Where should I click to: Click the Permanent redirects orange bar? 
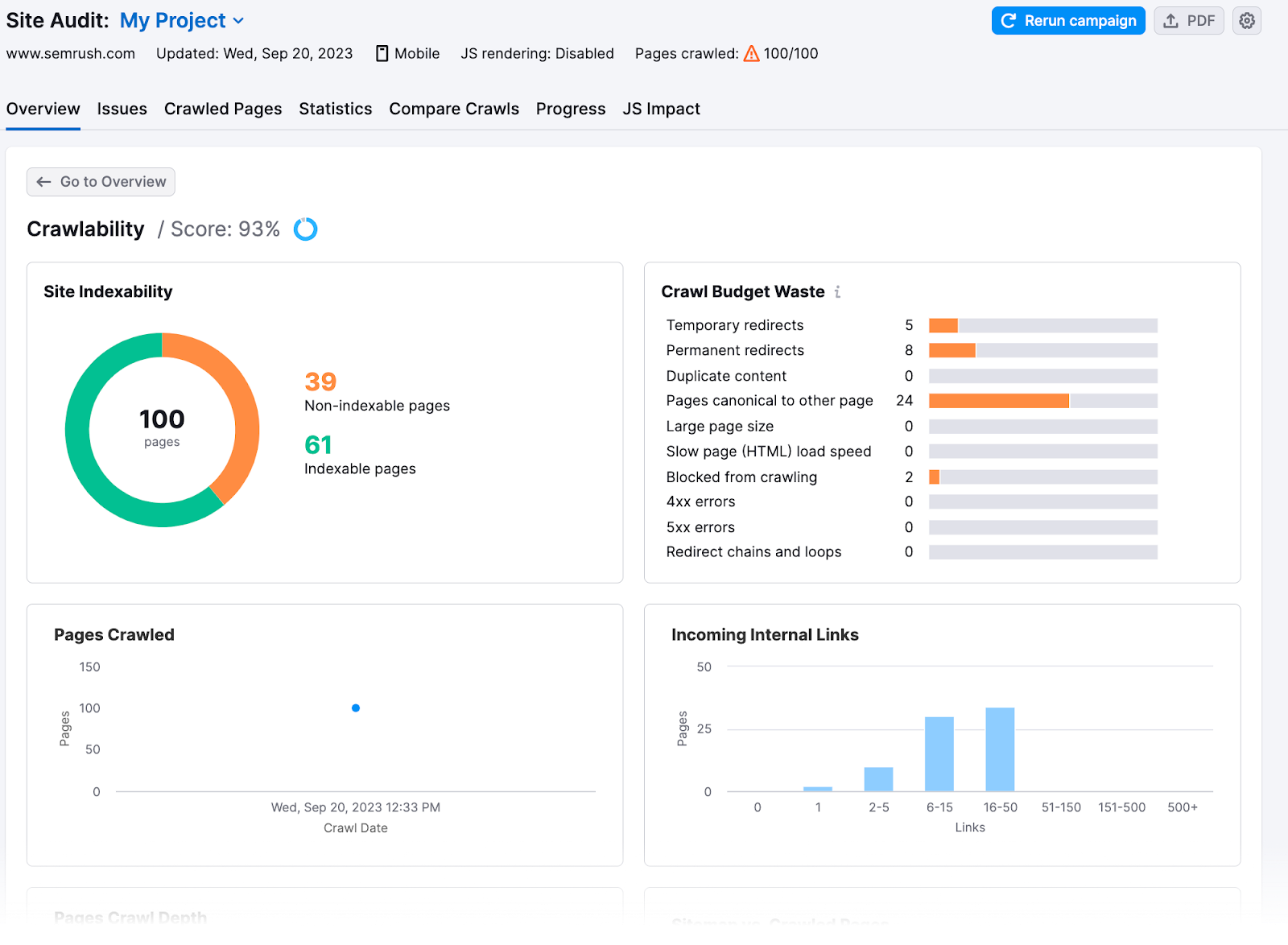tap(952, 350)
